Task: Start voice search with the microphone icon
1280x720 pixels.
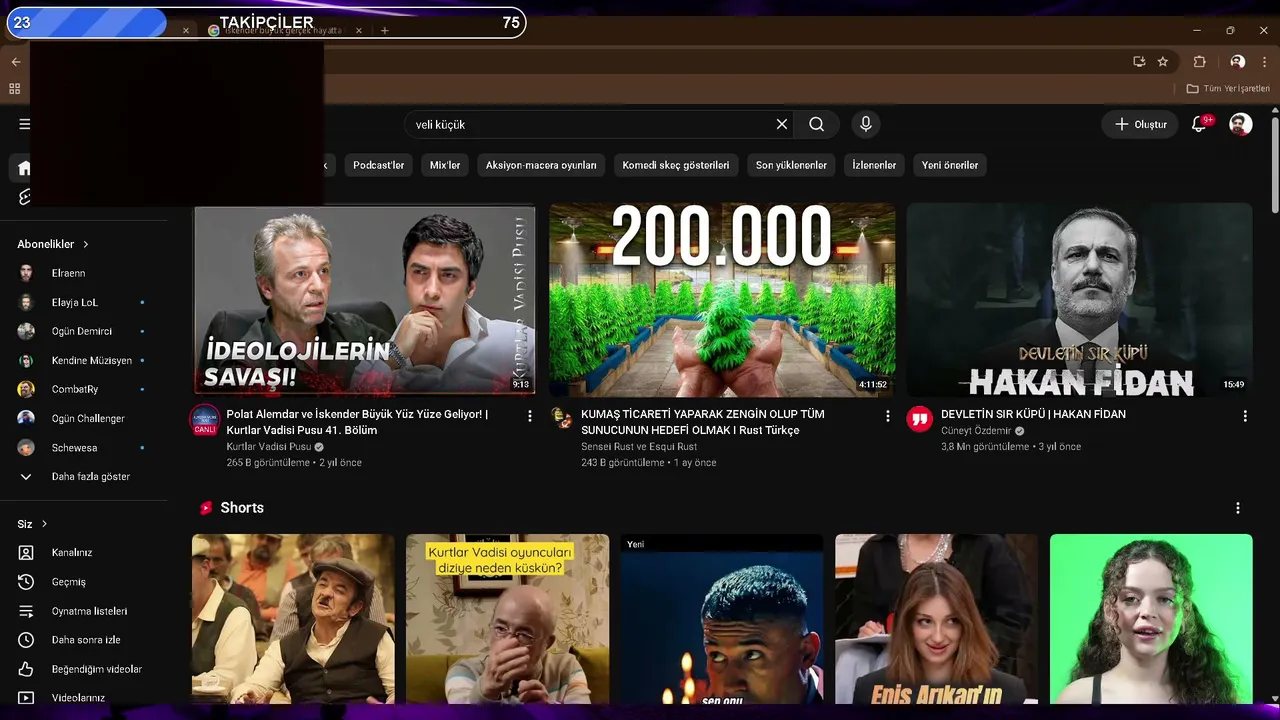Action: (x=866, y=124)
